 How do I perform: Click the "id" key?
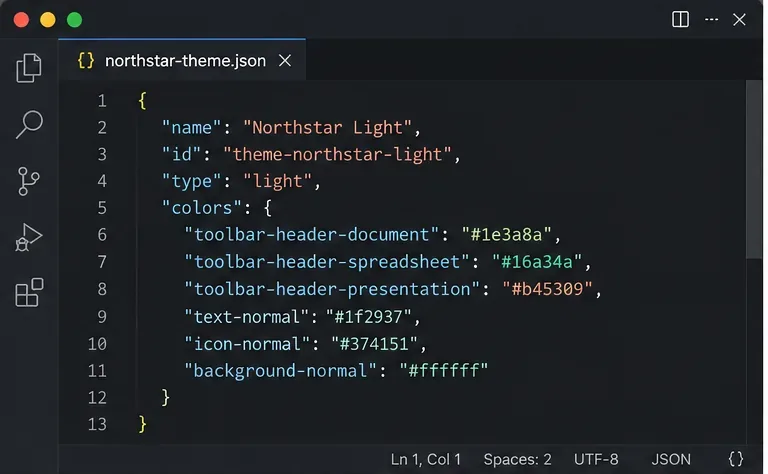tap(182, 155)
